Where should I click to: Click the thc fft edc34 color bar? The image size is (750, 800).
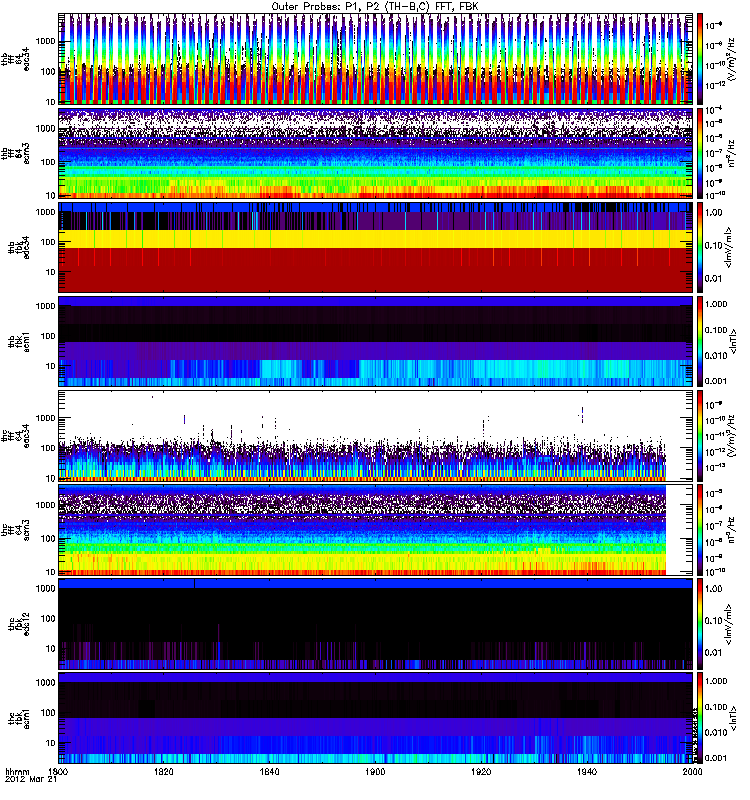pyautogui.click(x=703, y=435)
